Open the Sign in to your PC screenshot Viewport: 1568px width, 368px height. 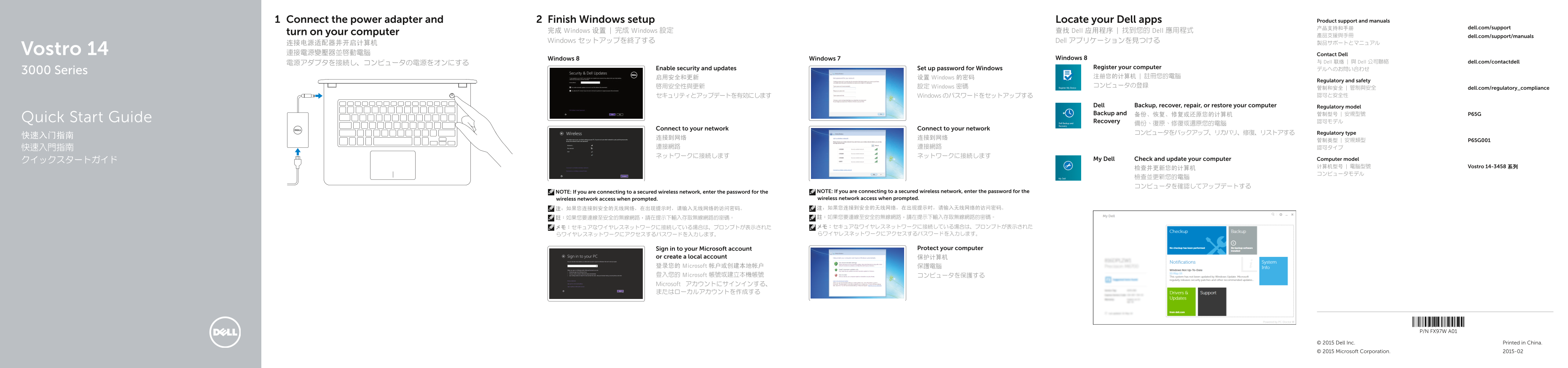[x=596, y=273]
